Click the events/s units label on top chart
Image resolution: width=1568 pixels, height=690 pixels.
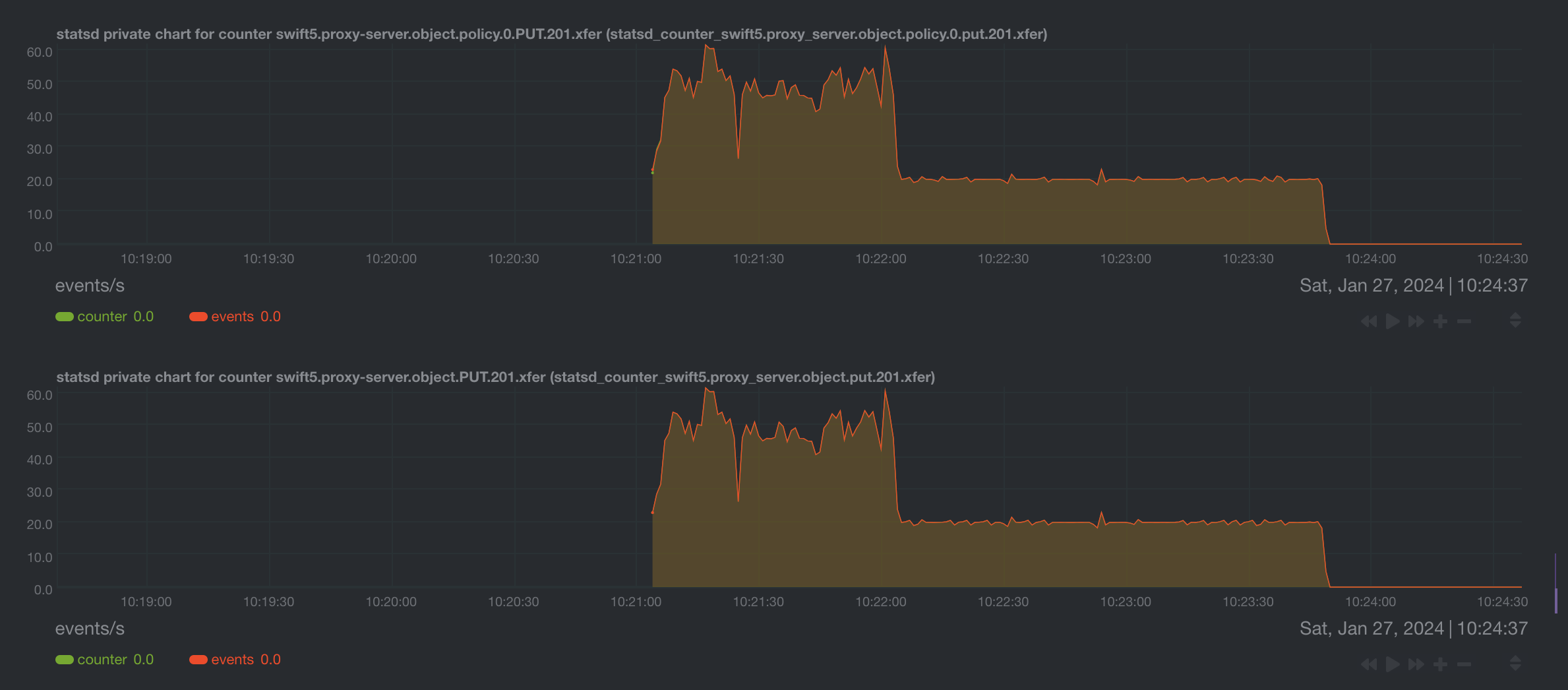point(90,286)
